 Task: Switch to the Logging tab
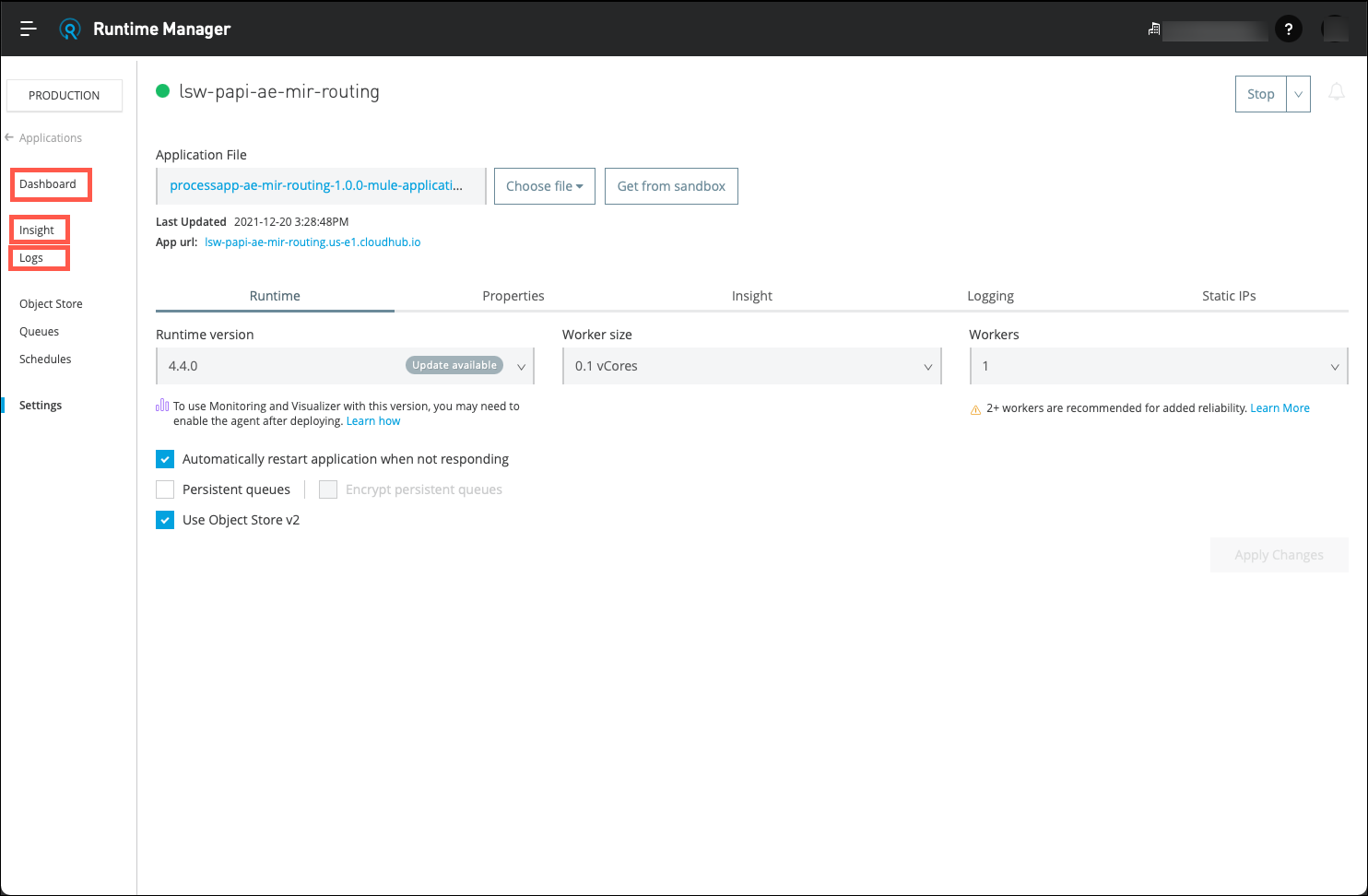pyautogui.click(x=991, y=296)
